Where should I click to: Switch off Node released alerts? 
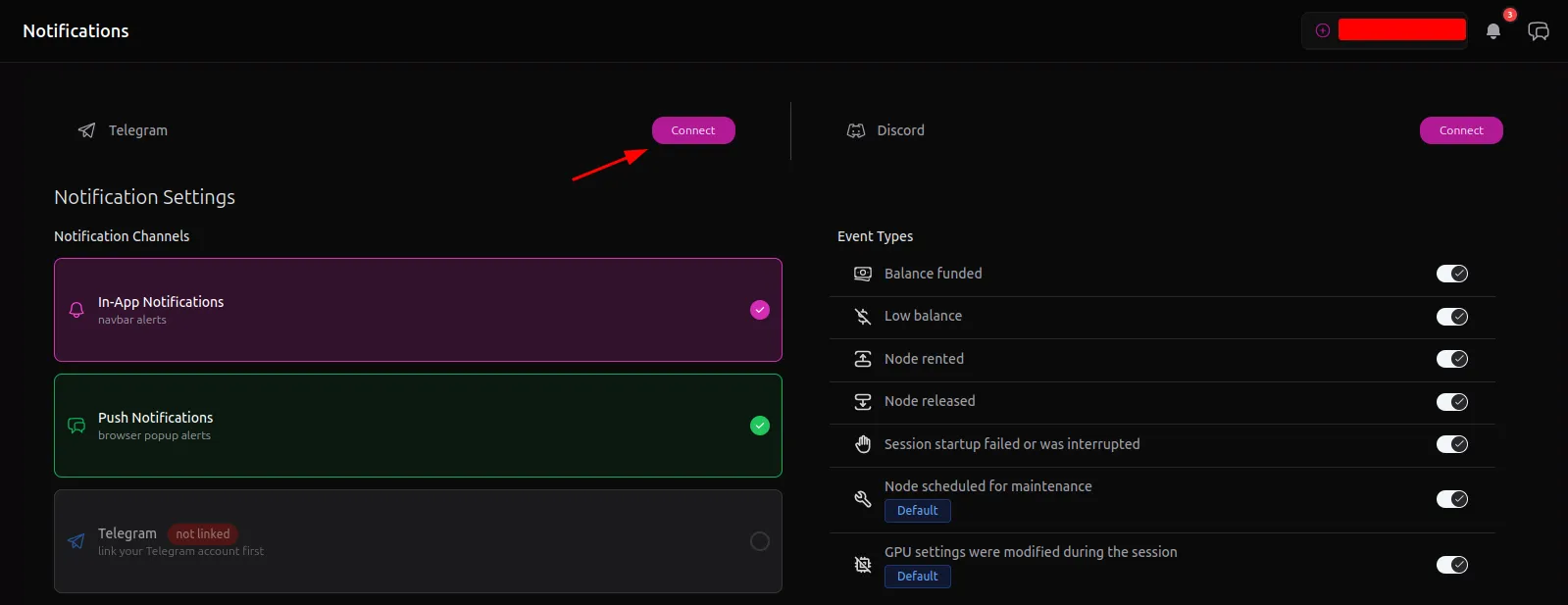pos(1452,402)
